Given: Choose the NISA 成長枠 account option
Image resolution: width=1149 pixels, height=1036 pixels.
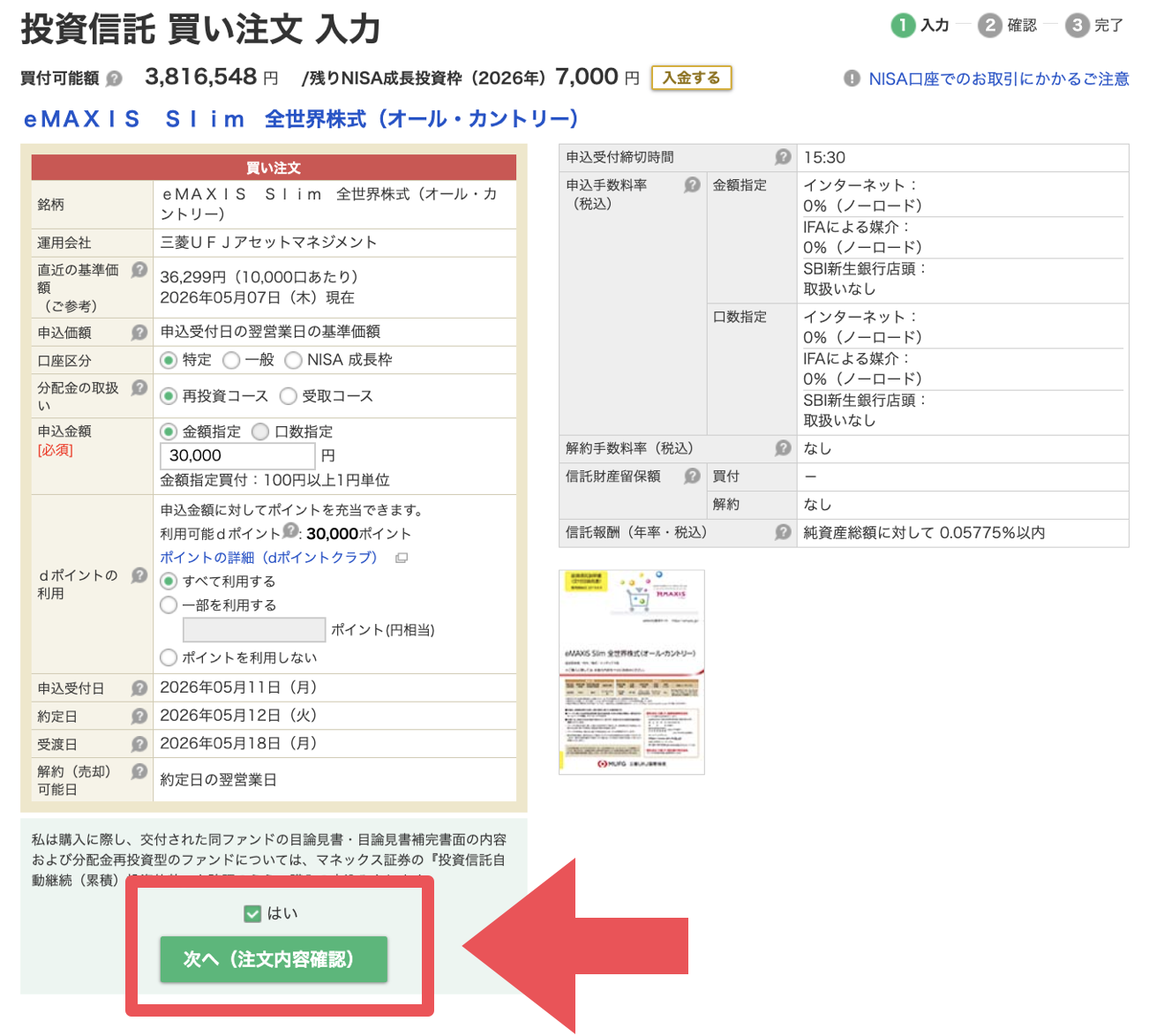Looking at the screenshot, I should click(294, 360).
